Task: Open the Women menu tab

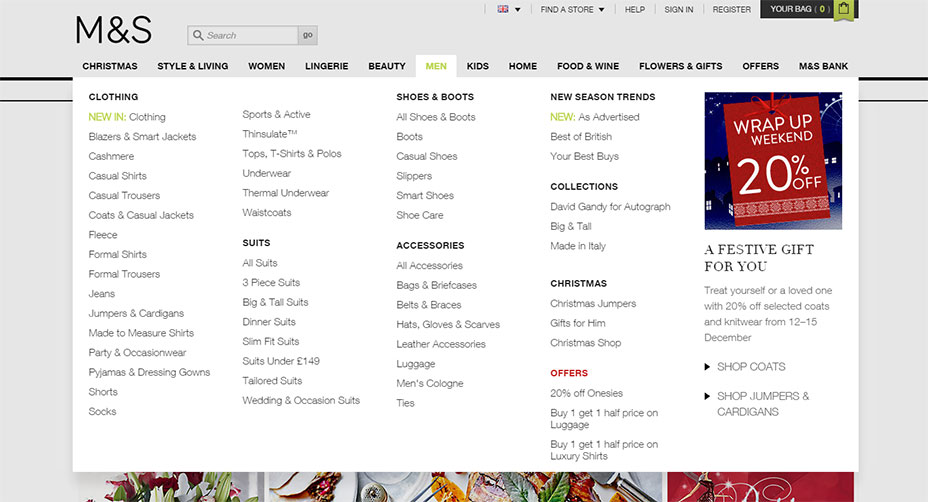Action: [266, 66]
